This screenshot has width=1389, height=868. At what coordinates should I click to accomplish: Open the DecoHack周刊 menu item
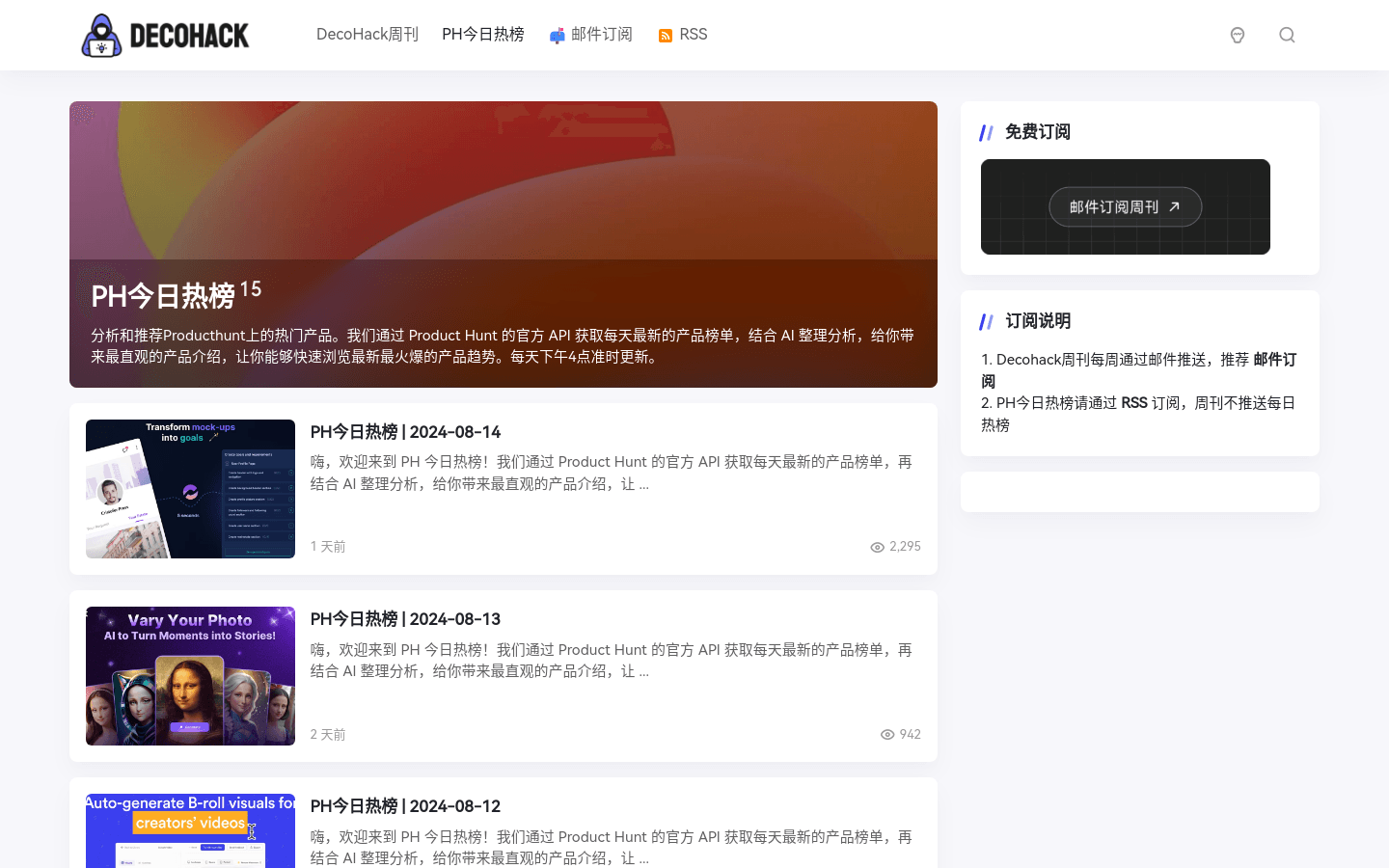[x=367, y=35]
